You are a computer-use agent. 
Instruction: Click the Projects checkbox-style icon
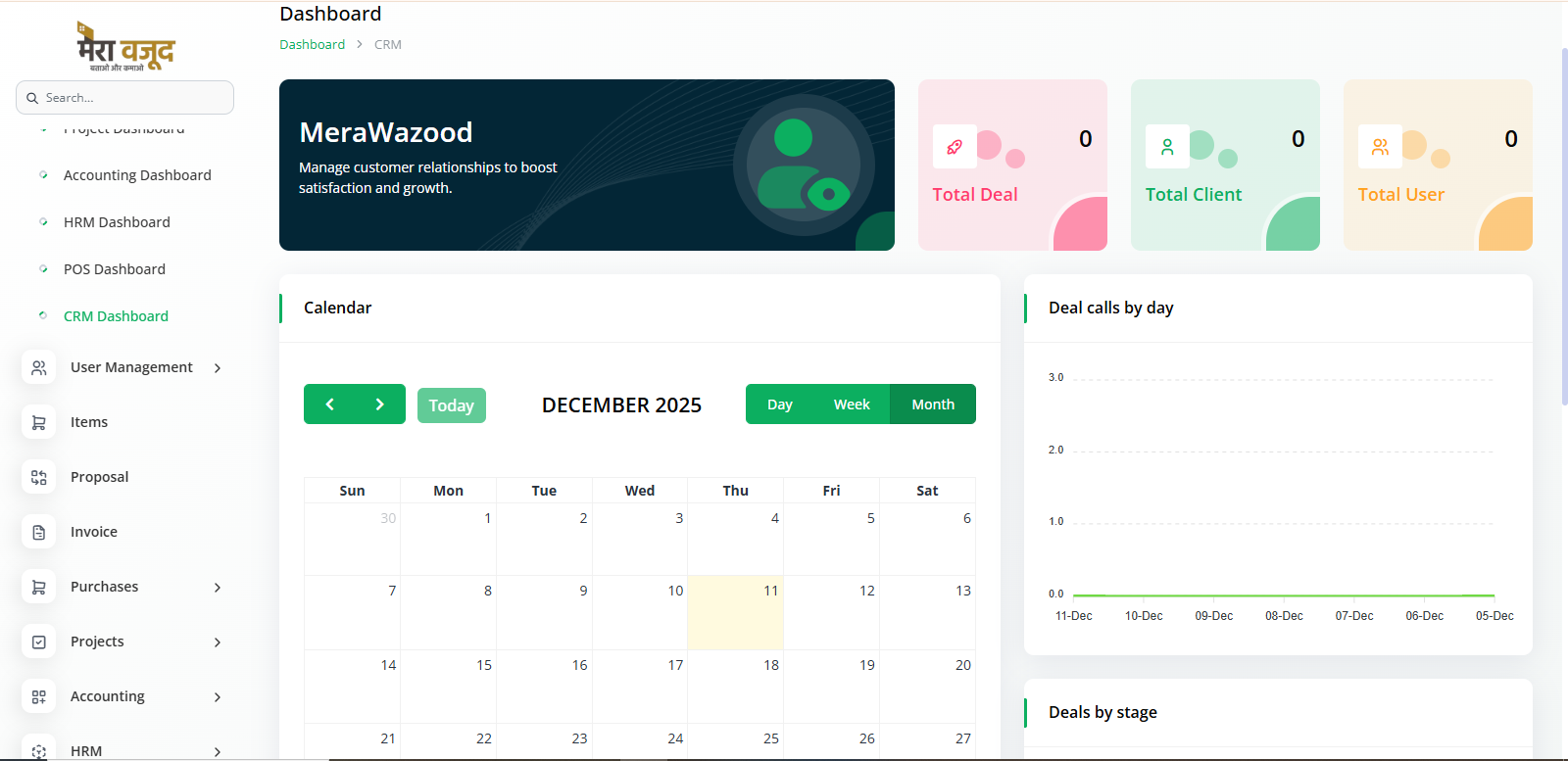(x=38, y=642)
